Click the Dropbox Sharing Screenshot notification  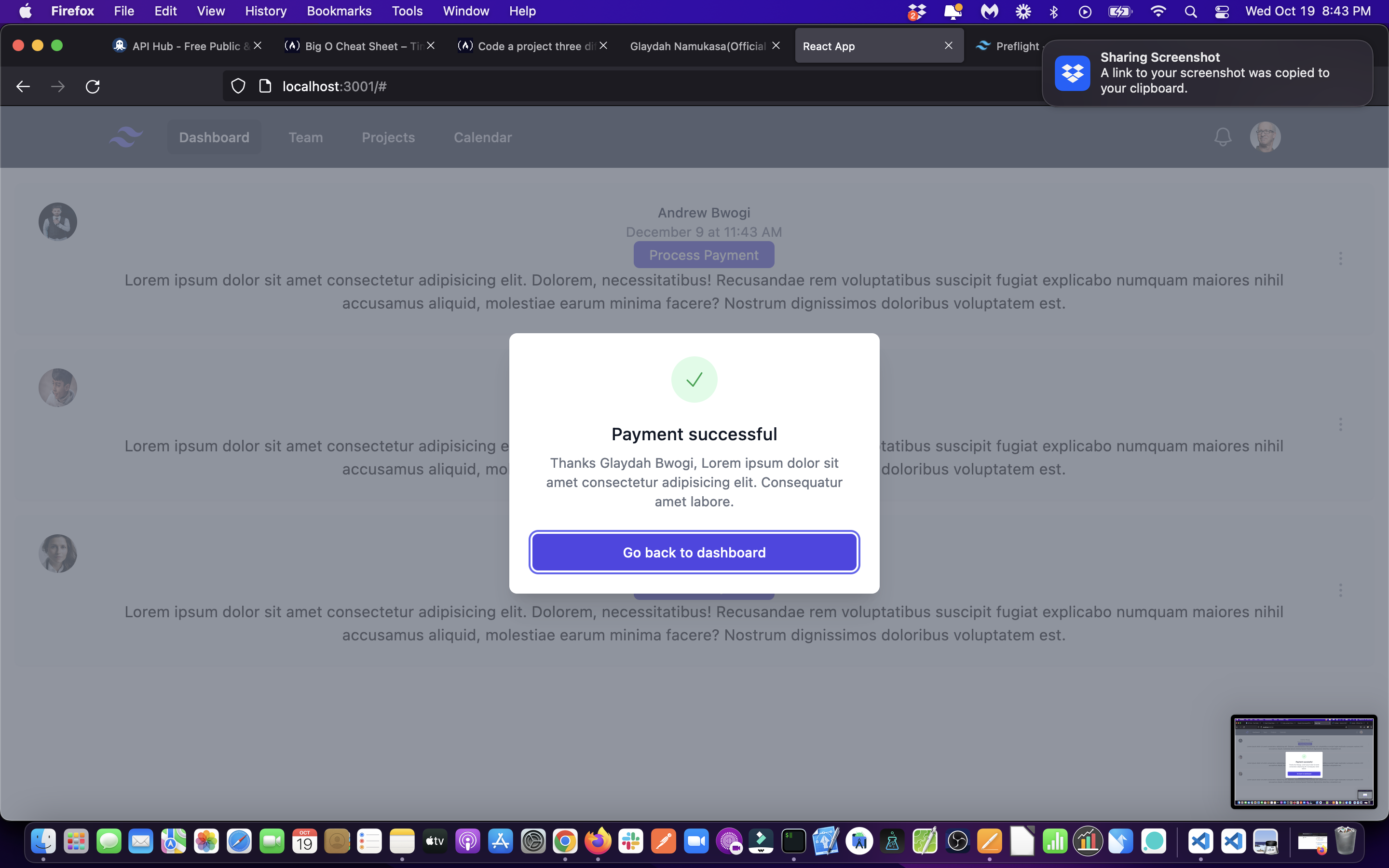click(x=1207, y=73)
